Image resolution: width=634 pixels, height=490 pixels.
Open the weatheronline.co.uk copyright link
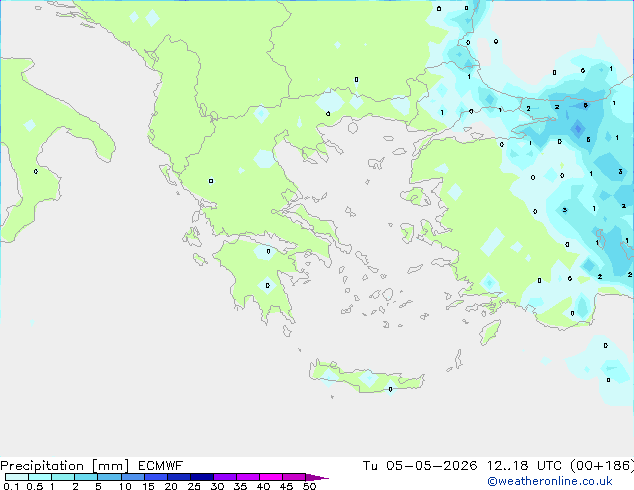pos(550,481)
